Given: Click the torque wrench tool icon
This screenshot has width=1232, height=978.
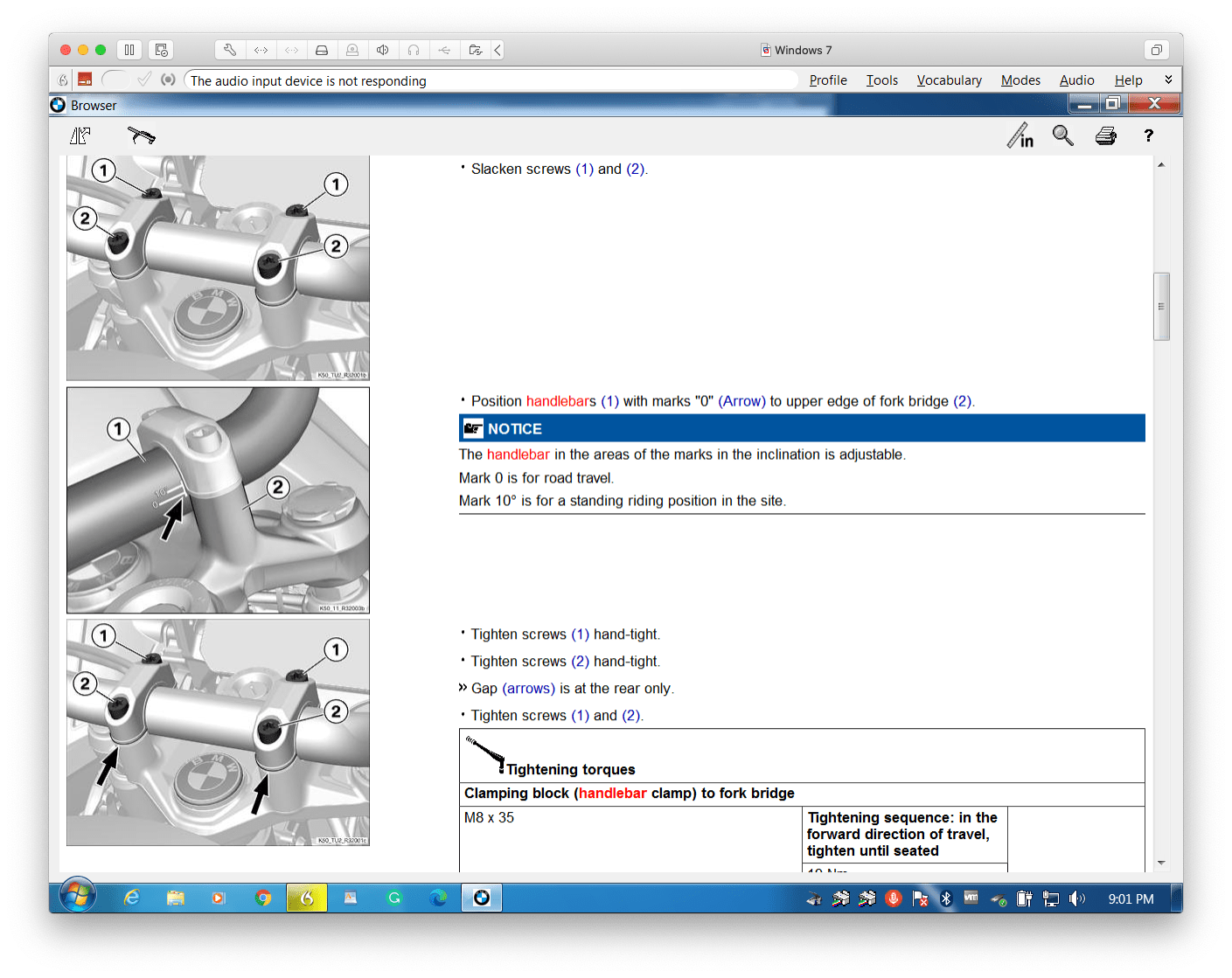Looking at the screenshot, I should 142,135.
